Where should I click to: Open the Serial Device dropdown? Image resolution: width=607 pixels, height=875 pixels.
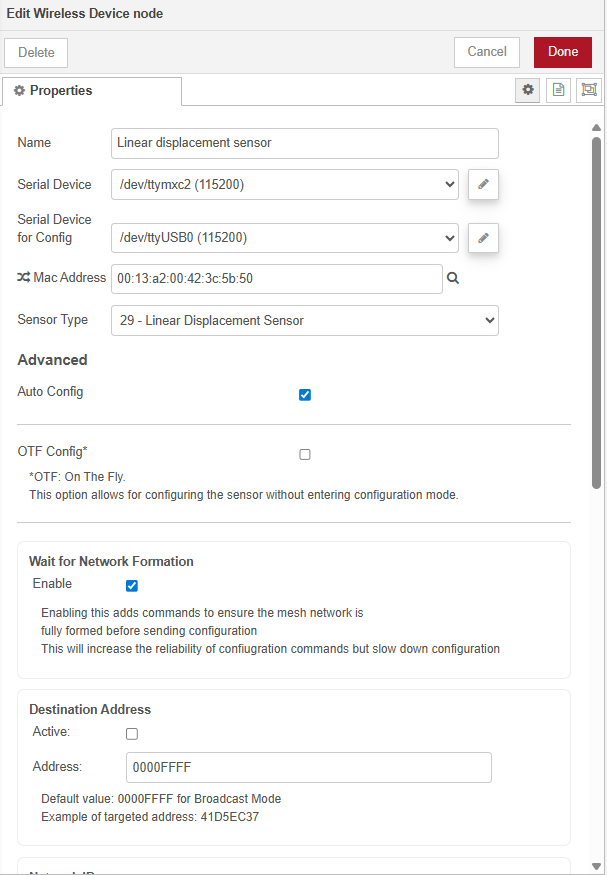285,185
